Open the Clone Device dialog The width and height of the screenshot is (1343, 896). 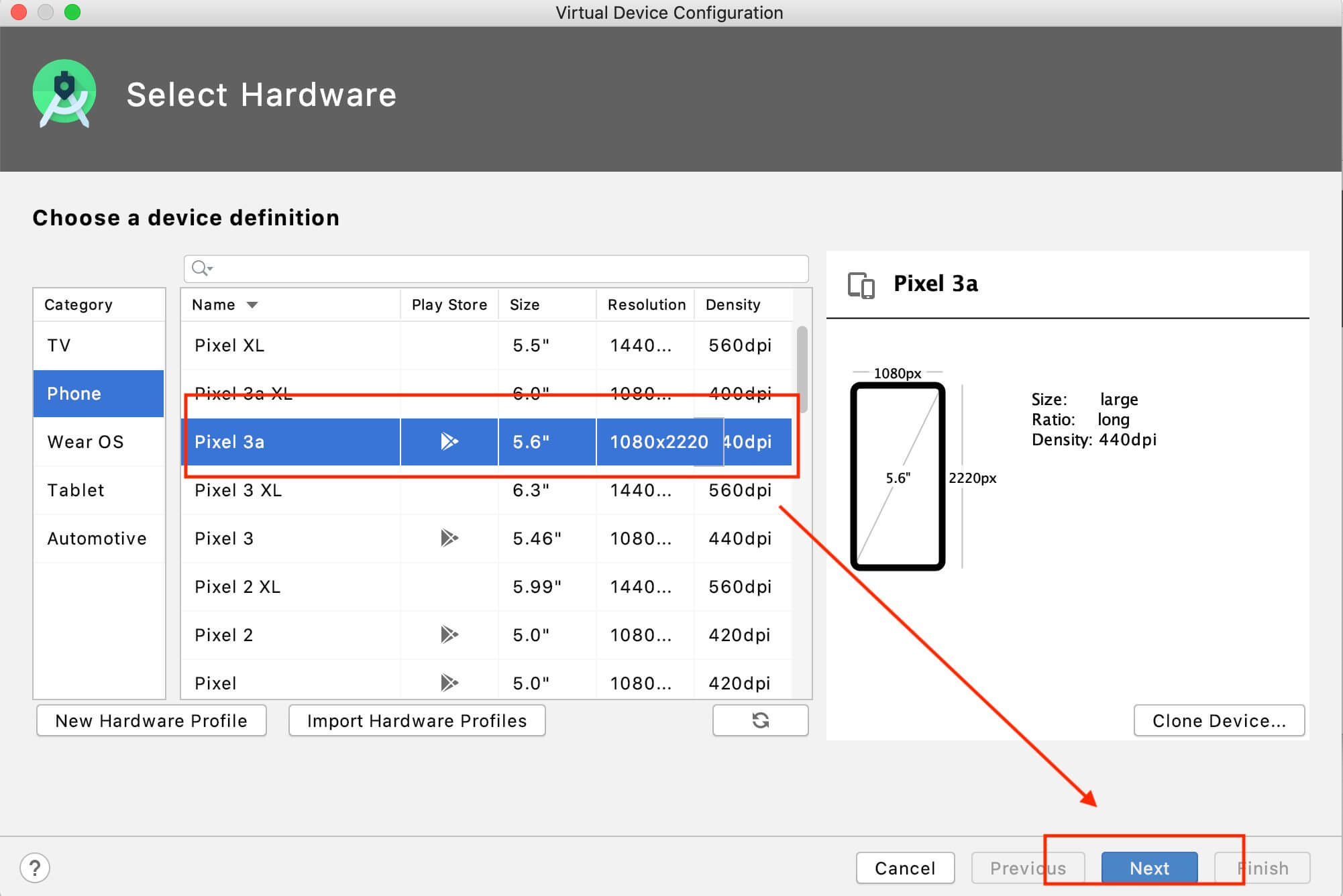(1218, 720)
